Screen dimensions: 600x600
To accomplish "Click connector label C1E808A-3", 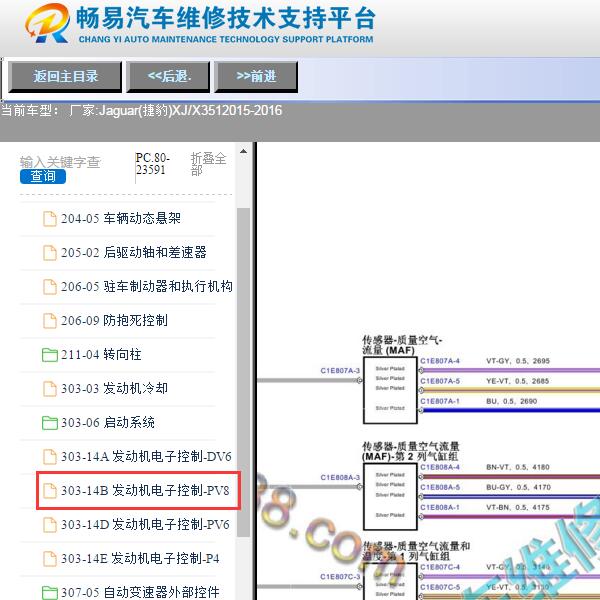I will (x=340, y=477).
